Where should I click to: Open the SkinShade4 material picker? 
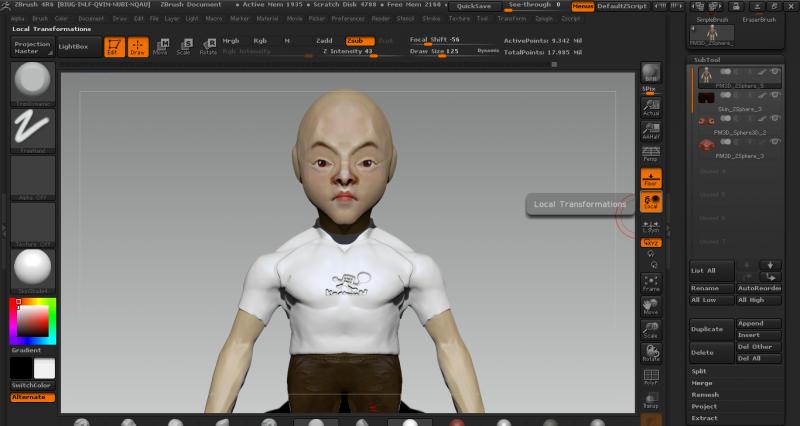[33, 271]
